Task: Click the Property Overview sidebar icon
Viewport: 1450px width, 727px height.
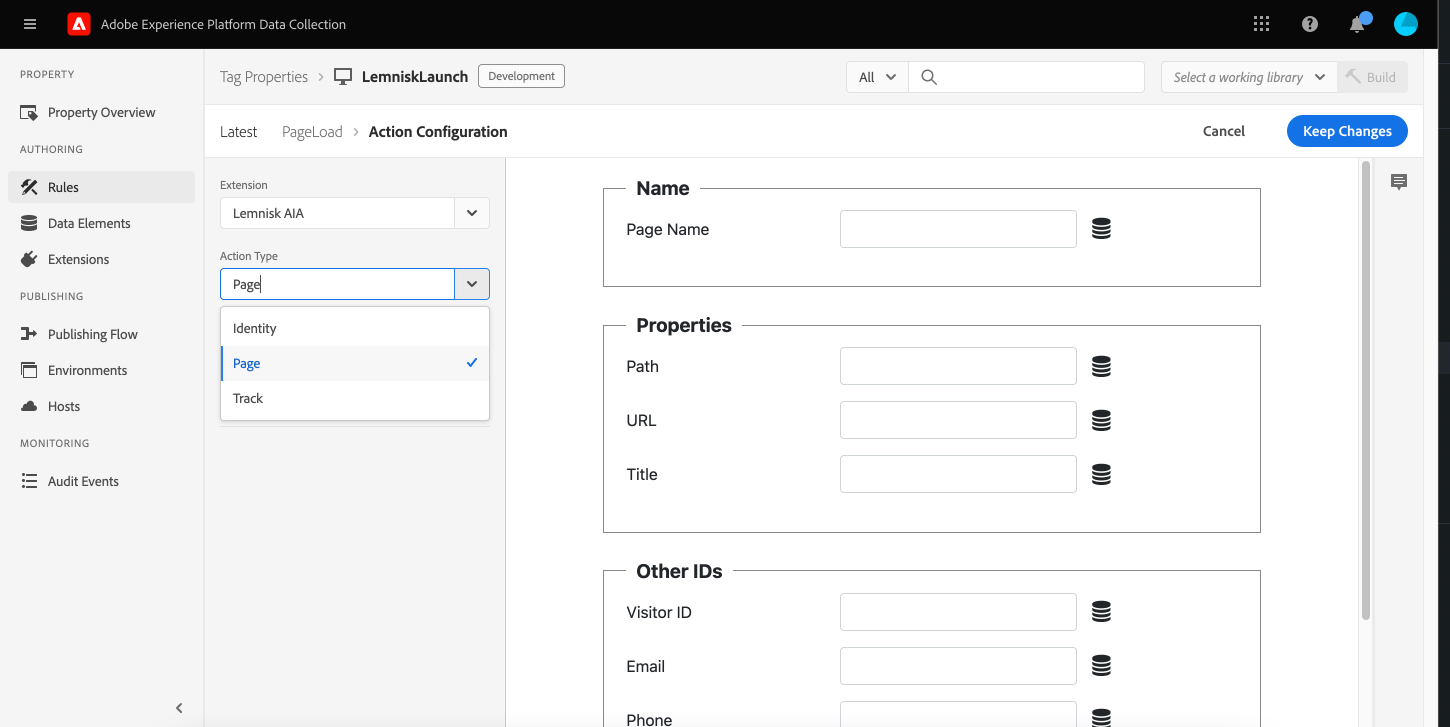Action: (x=29, y=113)
